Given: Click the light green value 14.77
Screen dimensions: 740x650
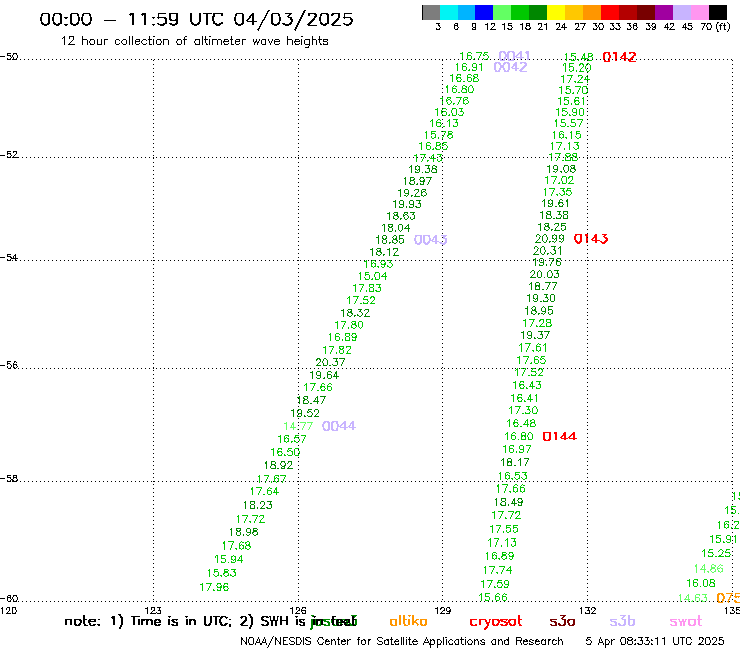Looking at the screenshot, I should 298,426.
